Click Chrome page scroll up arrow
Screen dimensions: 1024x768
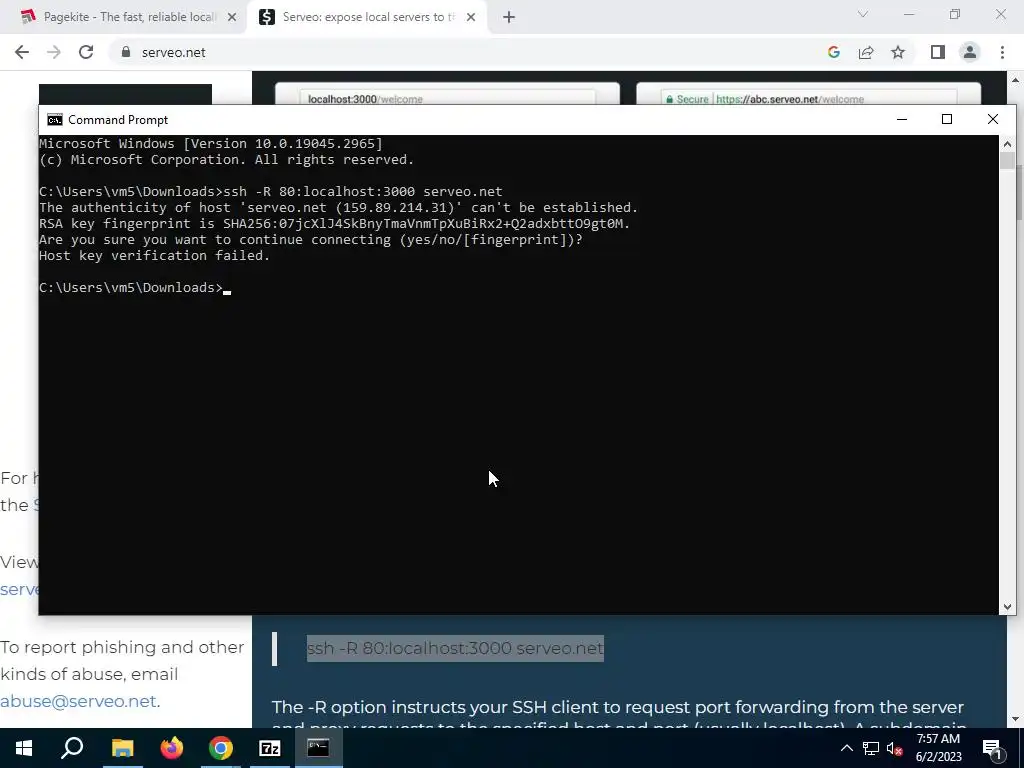[x=1016, y=80]
